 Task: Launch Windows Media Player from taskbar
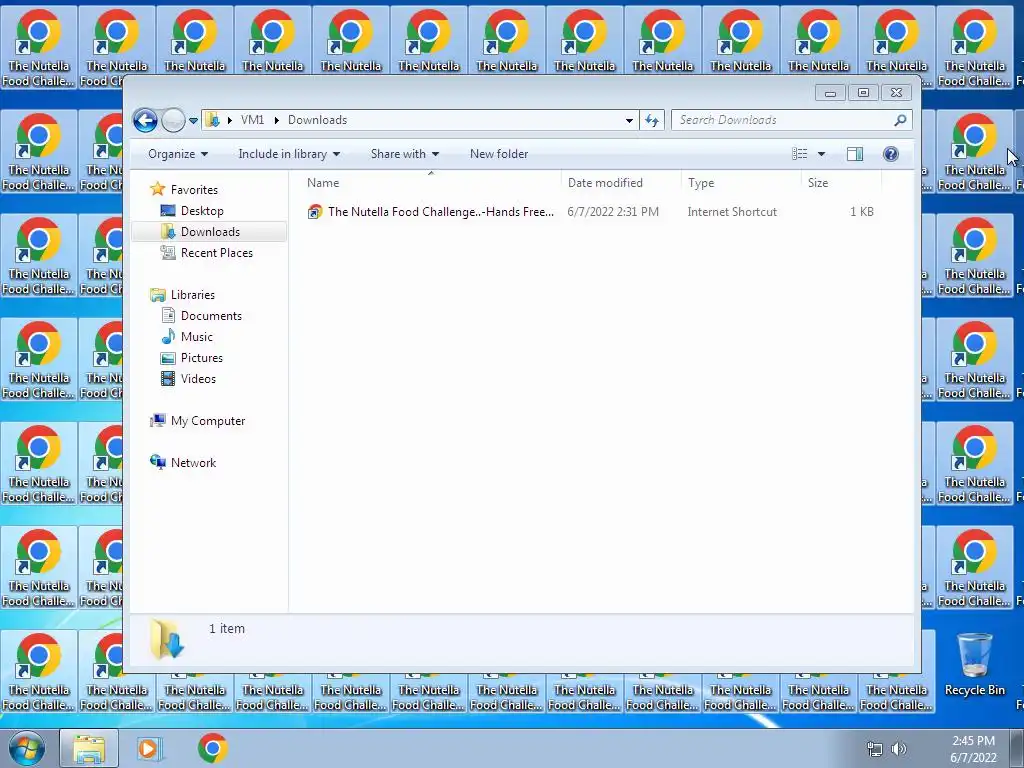pos(150,748)
